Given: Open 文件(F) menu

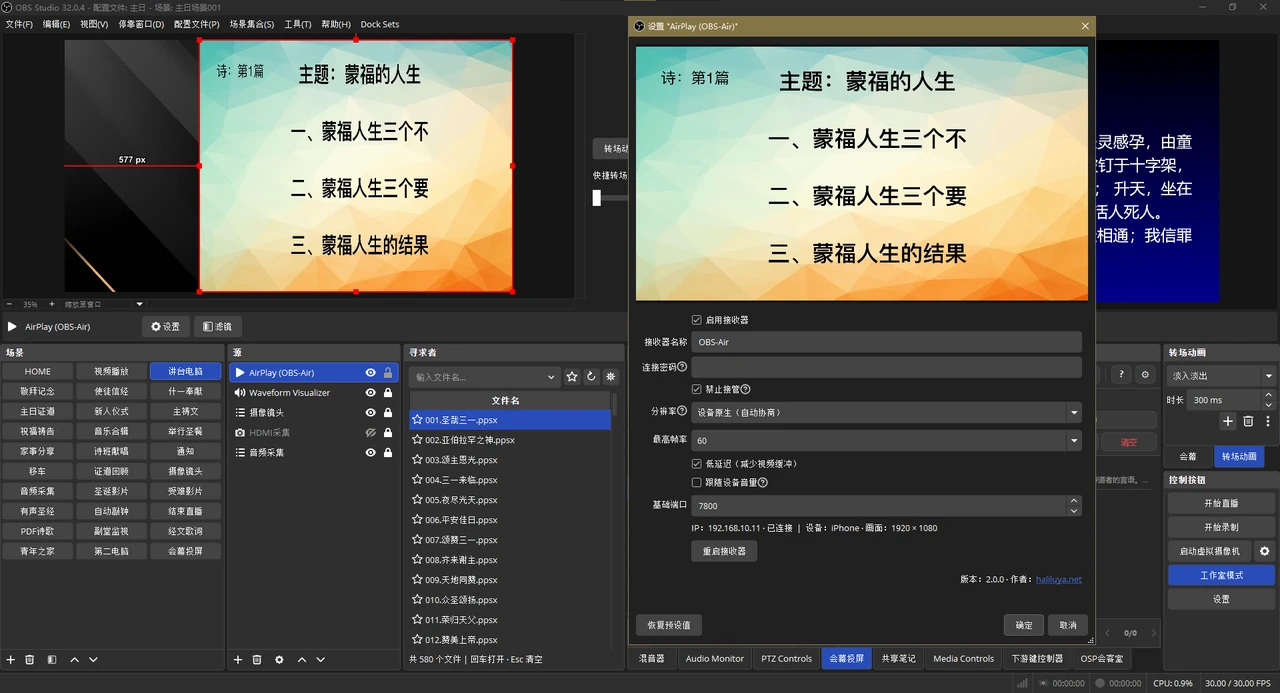Looking at the screenshot, I should click(x=19, y=24).
